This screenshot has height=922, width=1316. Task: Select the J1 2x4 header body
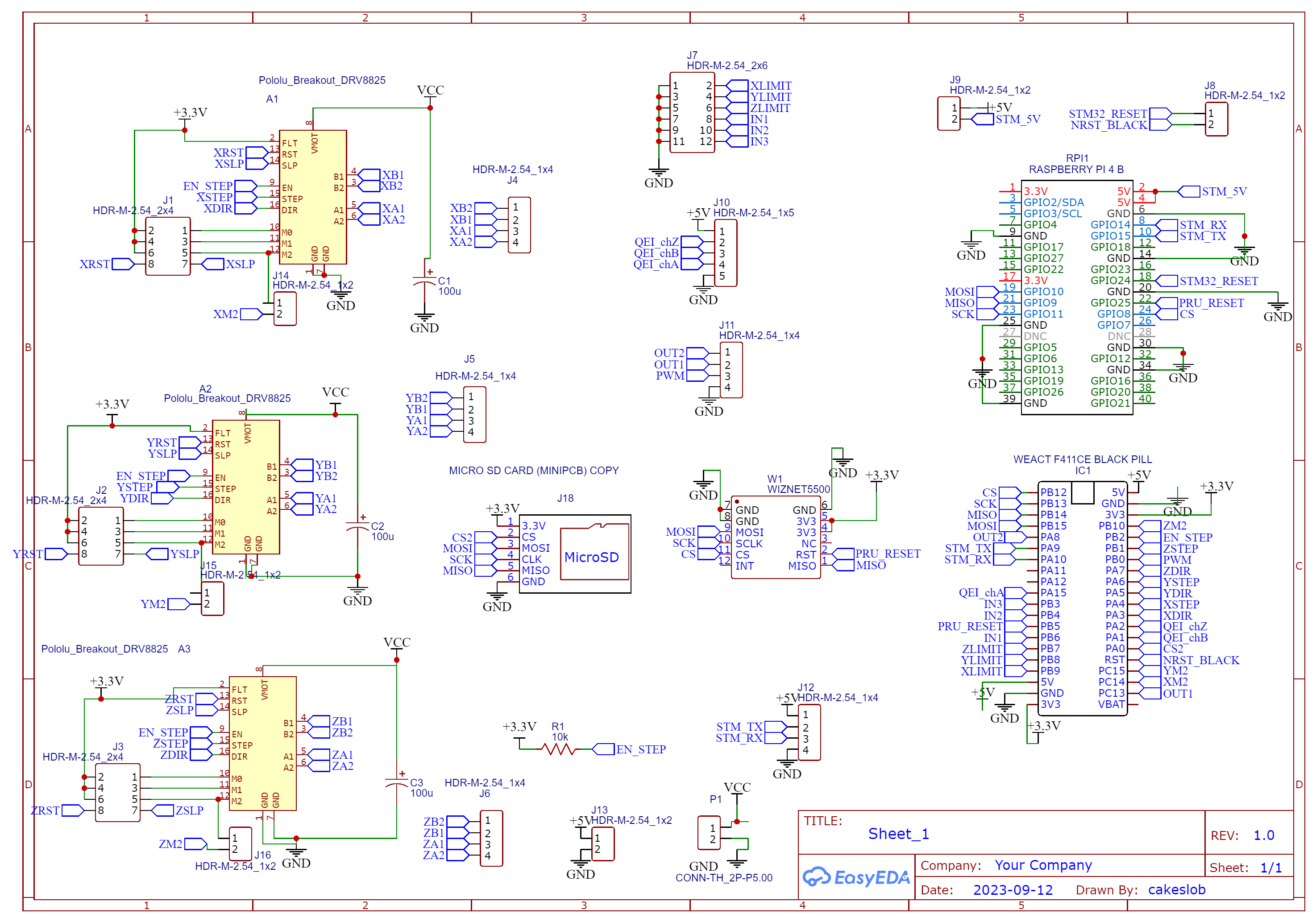tap(168, 246)
